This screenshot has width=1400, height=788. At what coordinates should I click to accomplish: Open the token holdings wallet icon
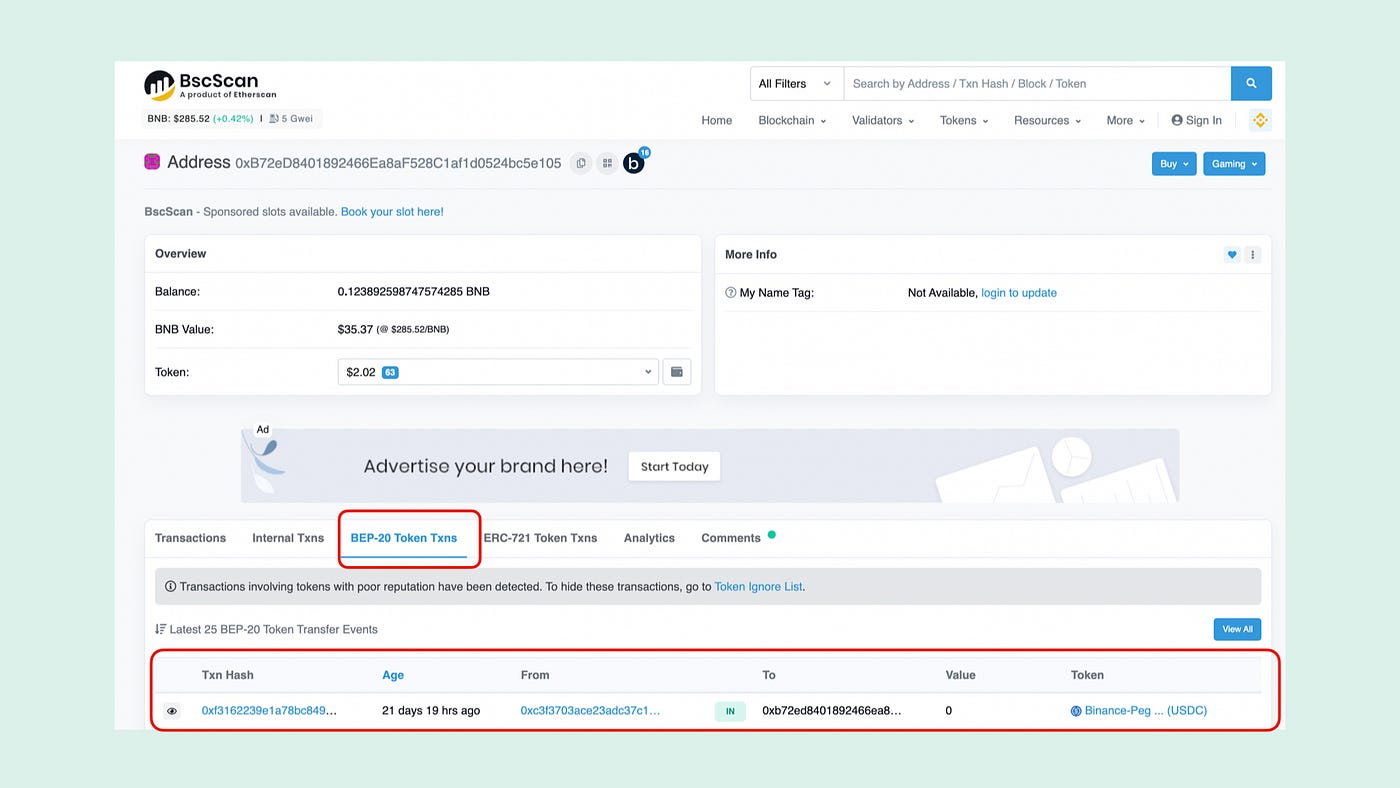677,372
